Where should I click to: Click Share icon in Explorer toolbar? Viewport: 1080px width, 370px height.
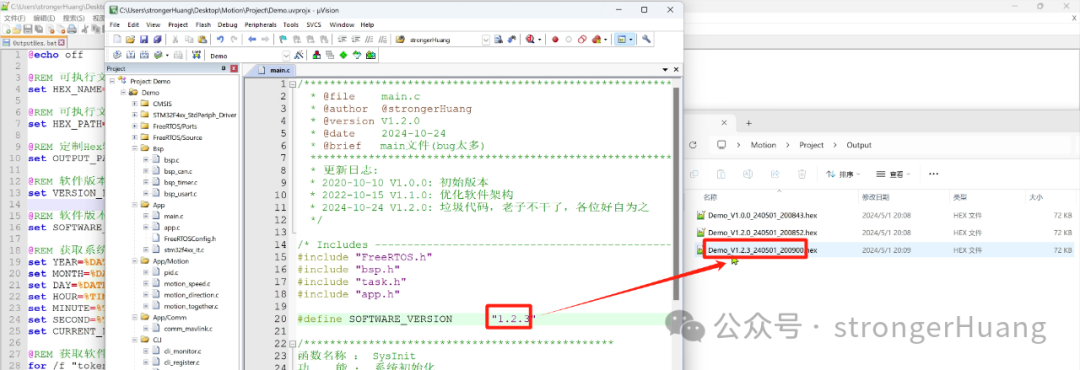(775, 174)
